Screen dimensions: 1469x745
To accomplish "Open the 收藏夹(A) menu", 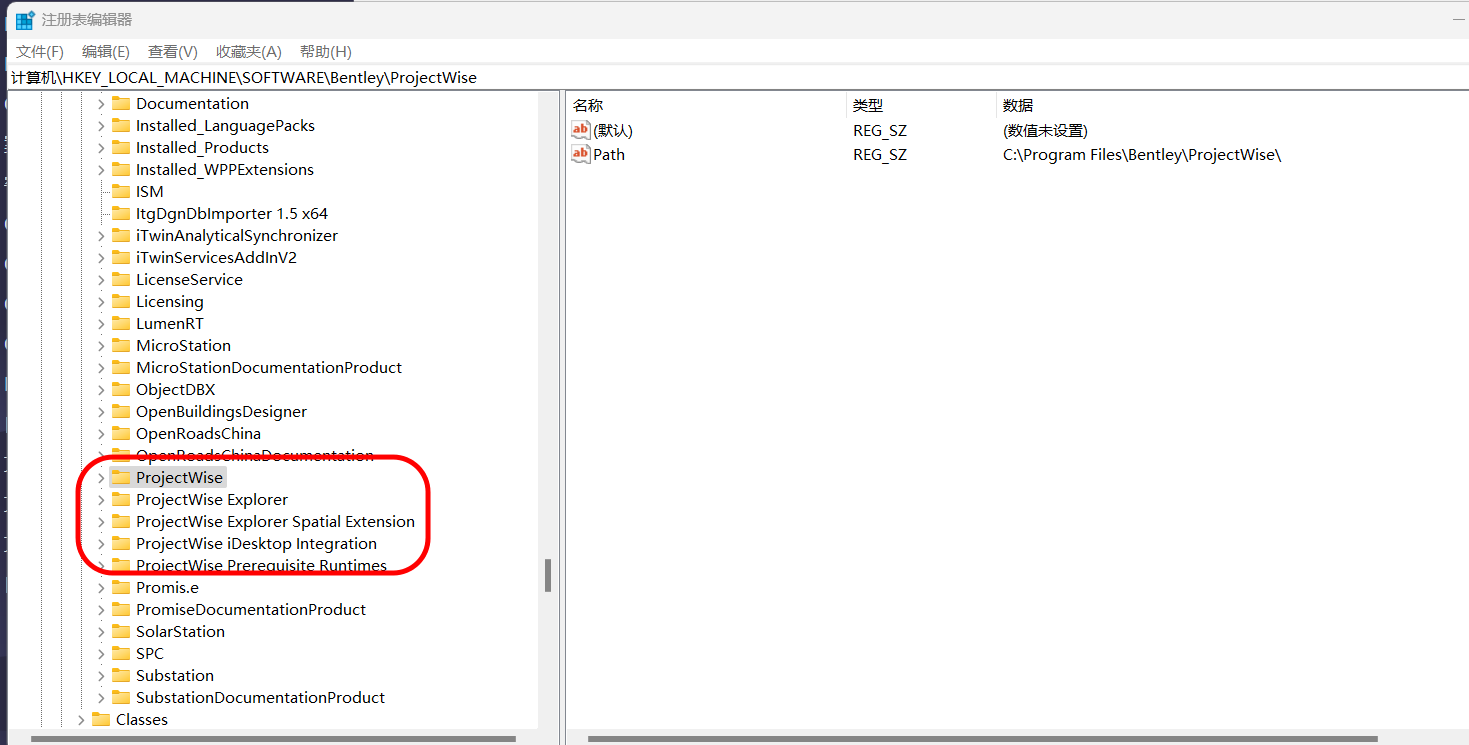I will click(x=249, y=51).
